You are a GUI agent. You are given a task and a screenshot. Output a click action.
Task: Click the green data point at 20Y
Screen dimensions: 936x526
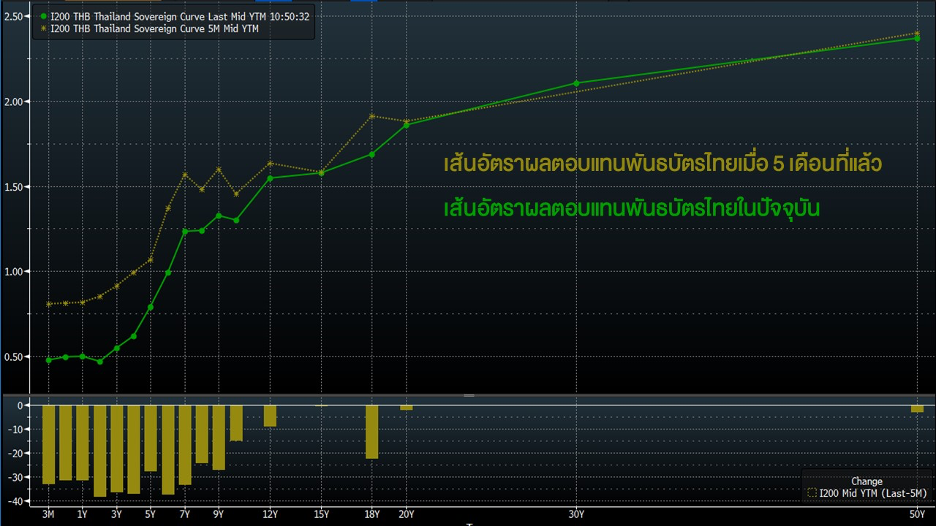click(406, 125)
